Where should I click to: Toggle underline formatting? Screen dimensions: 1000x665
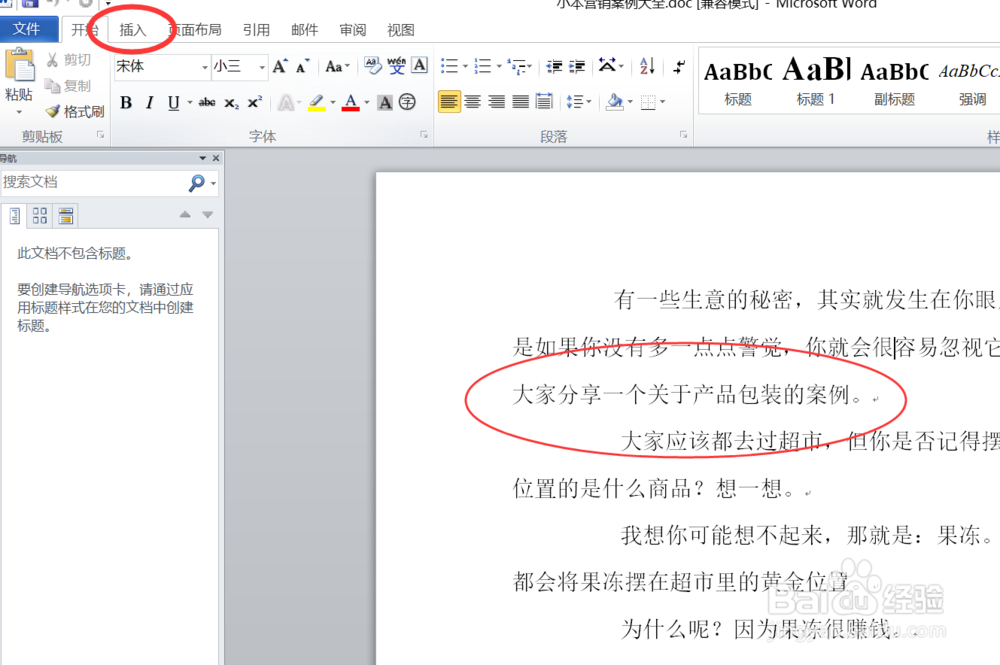click(173, 103)
